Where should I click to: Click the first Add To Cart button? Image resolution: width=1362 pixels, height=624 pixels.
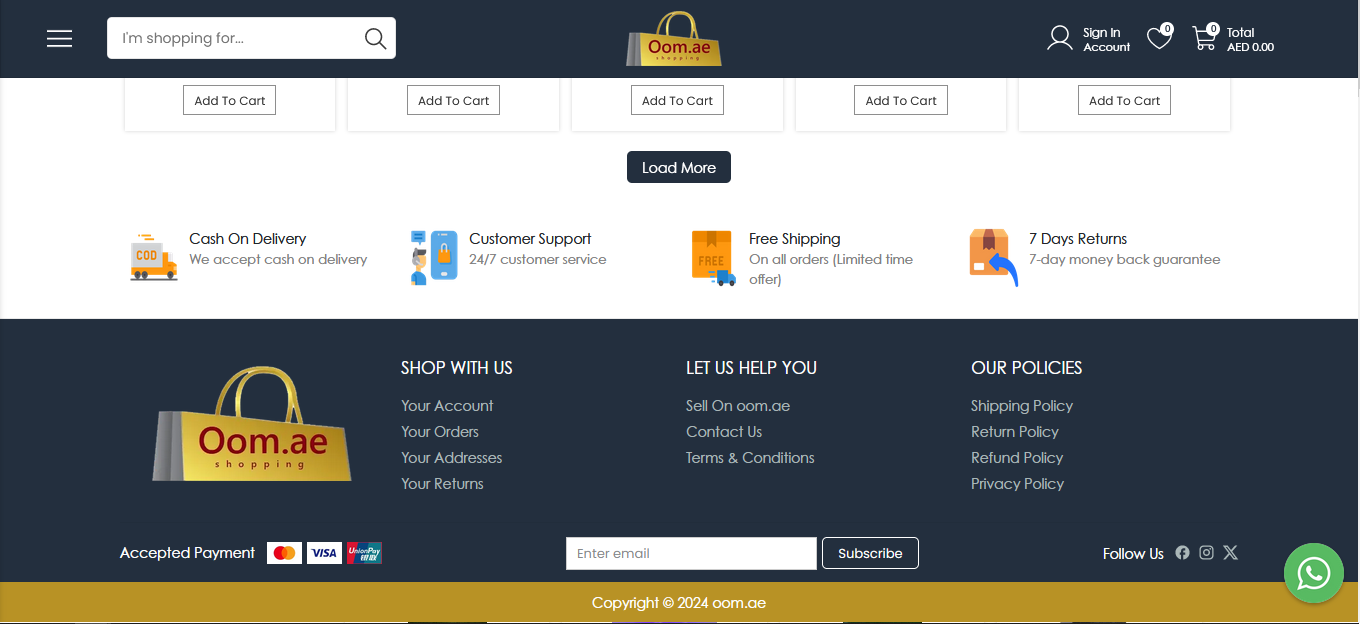click(230, 101)
